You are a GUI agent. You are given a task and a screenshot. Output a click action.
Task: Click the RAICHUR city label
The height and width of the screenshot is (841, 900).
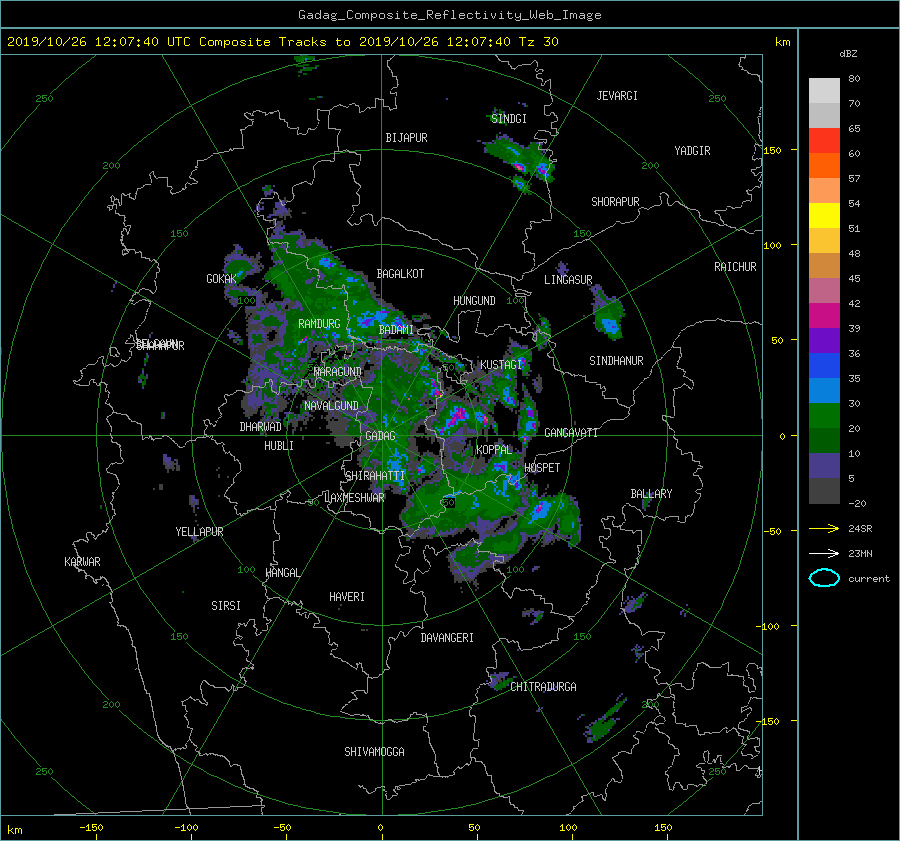coord(735,267)
